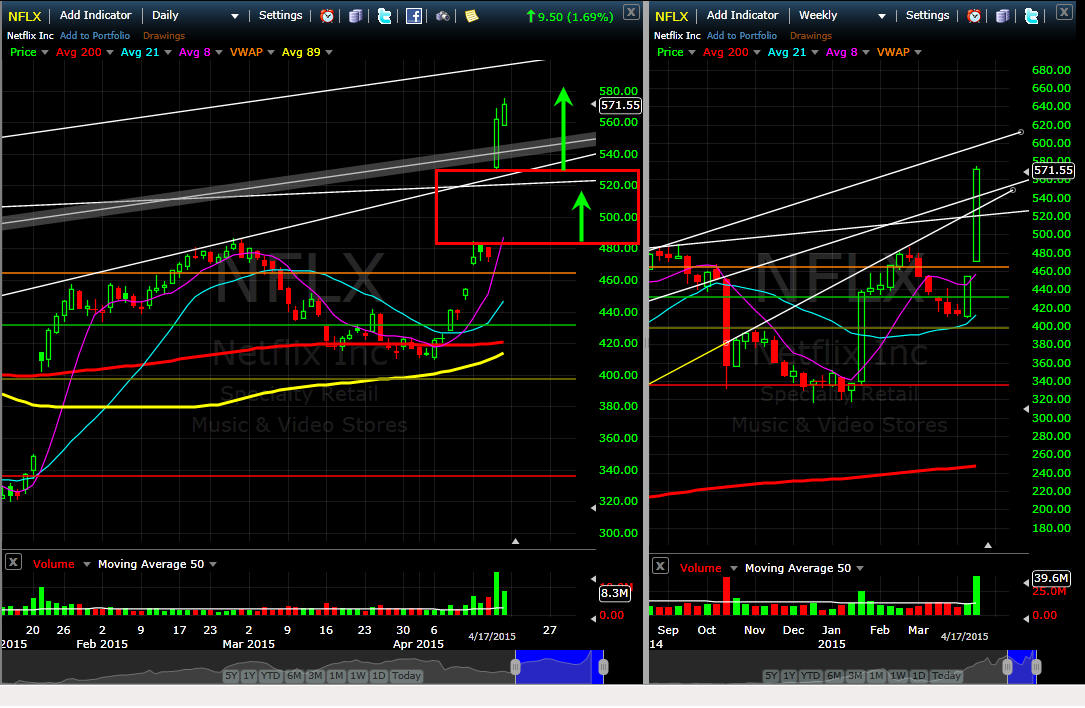This screenshot has width=1085, height=708.
Task: Expand Avg 200 options in Daily chart
Action: (110, 53)
